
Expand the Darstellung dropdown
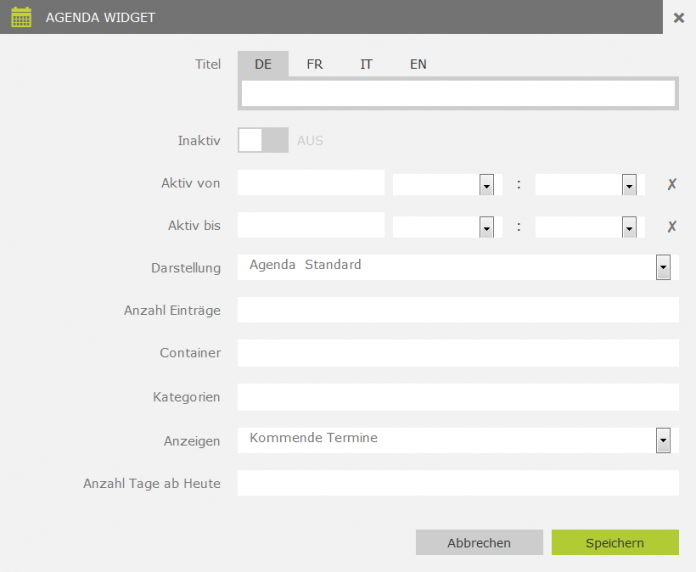click(663, 267)
